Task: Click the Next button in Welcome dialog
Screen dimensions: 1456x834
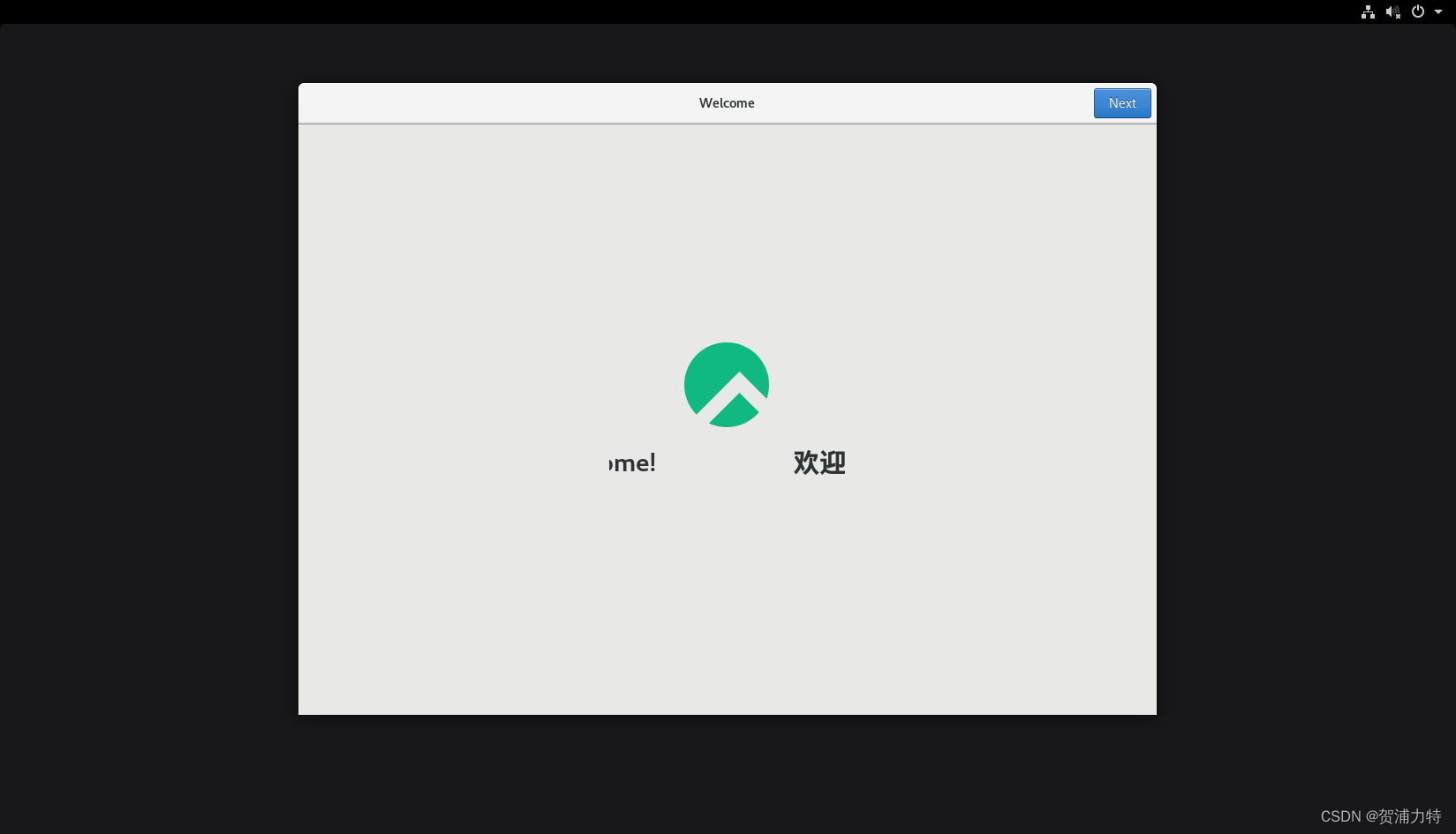Action: [1122, 103]
